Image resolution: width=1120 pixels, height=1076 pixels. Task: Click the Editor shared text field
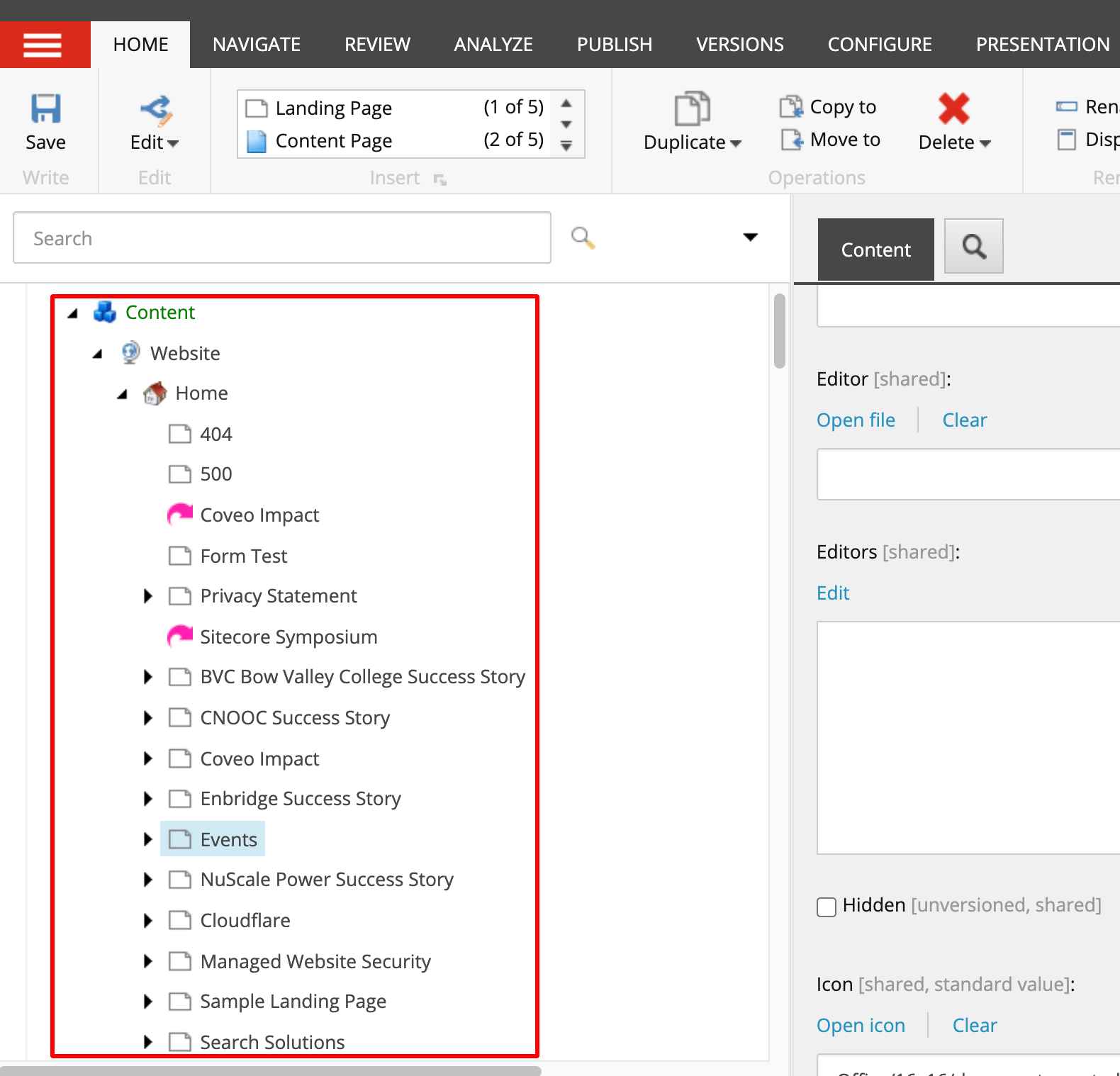pyautogui.click(x=968, y=474)
